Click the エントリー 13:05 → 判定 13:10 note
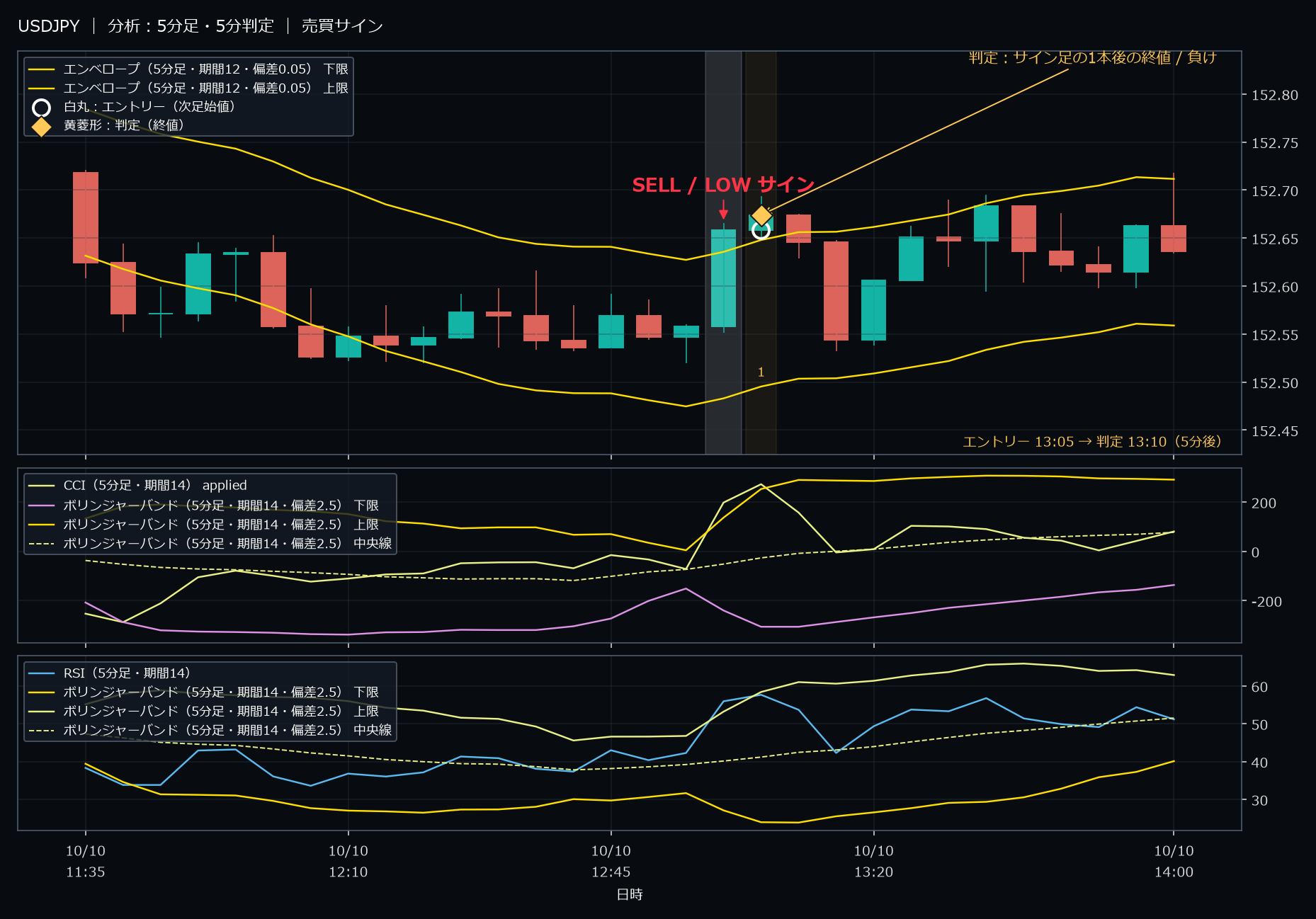 [1092, 442]
